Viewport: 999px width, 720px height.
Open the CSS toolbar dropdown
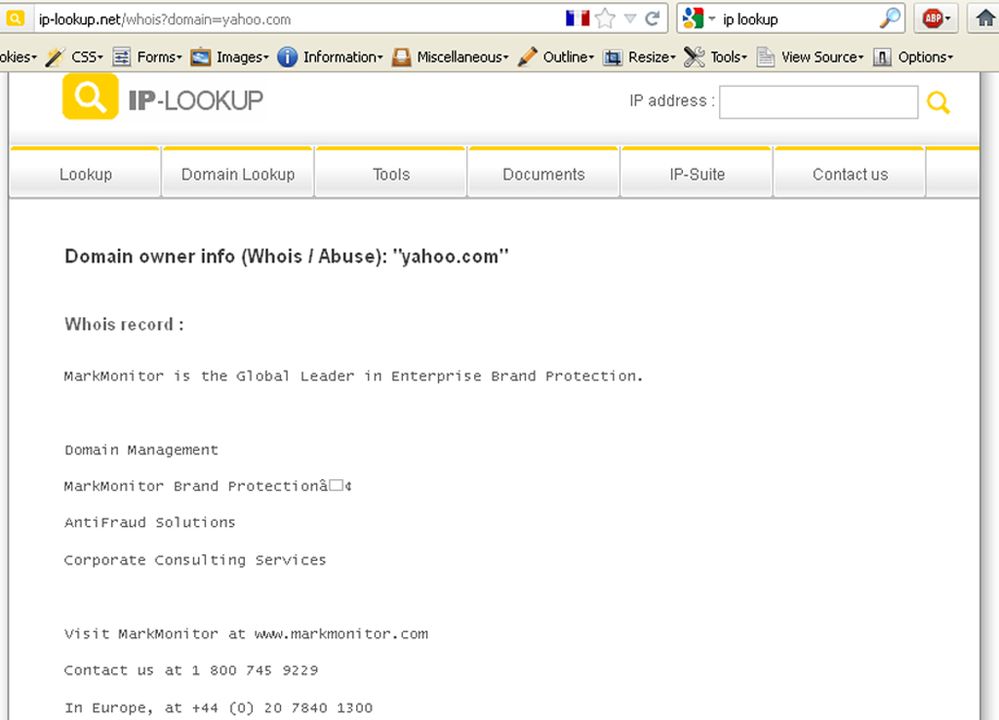tap(81, 57)
